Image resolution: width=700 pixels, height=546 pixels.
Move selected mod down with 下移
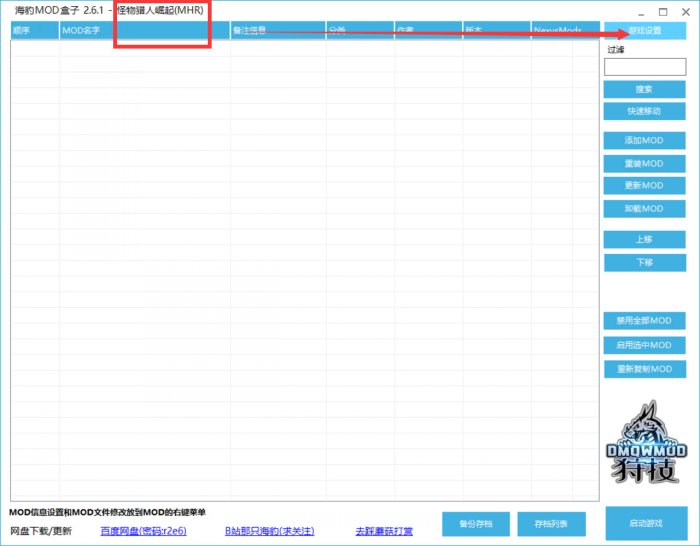point(644,262)
